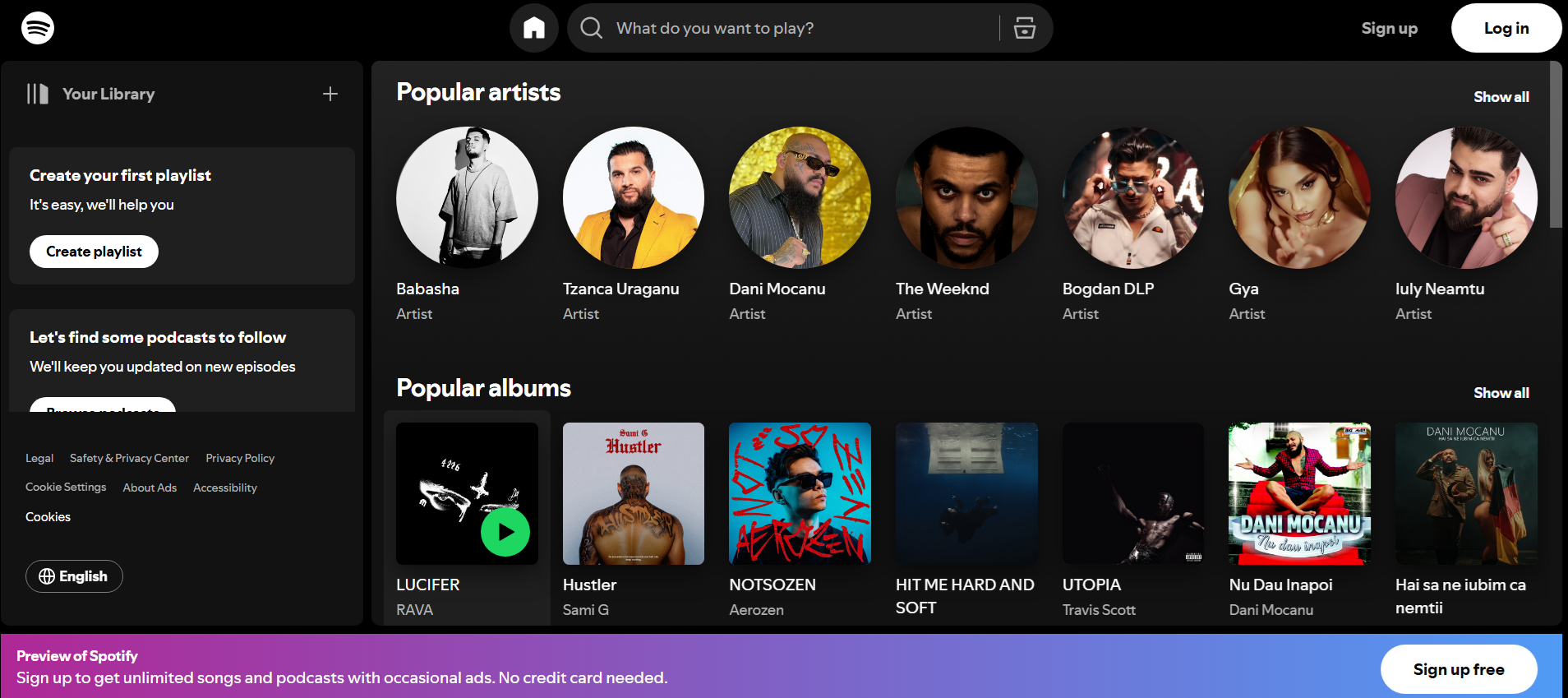Click the main content vertical scrollbar

tap(1555, 148)
